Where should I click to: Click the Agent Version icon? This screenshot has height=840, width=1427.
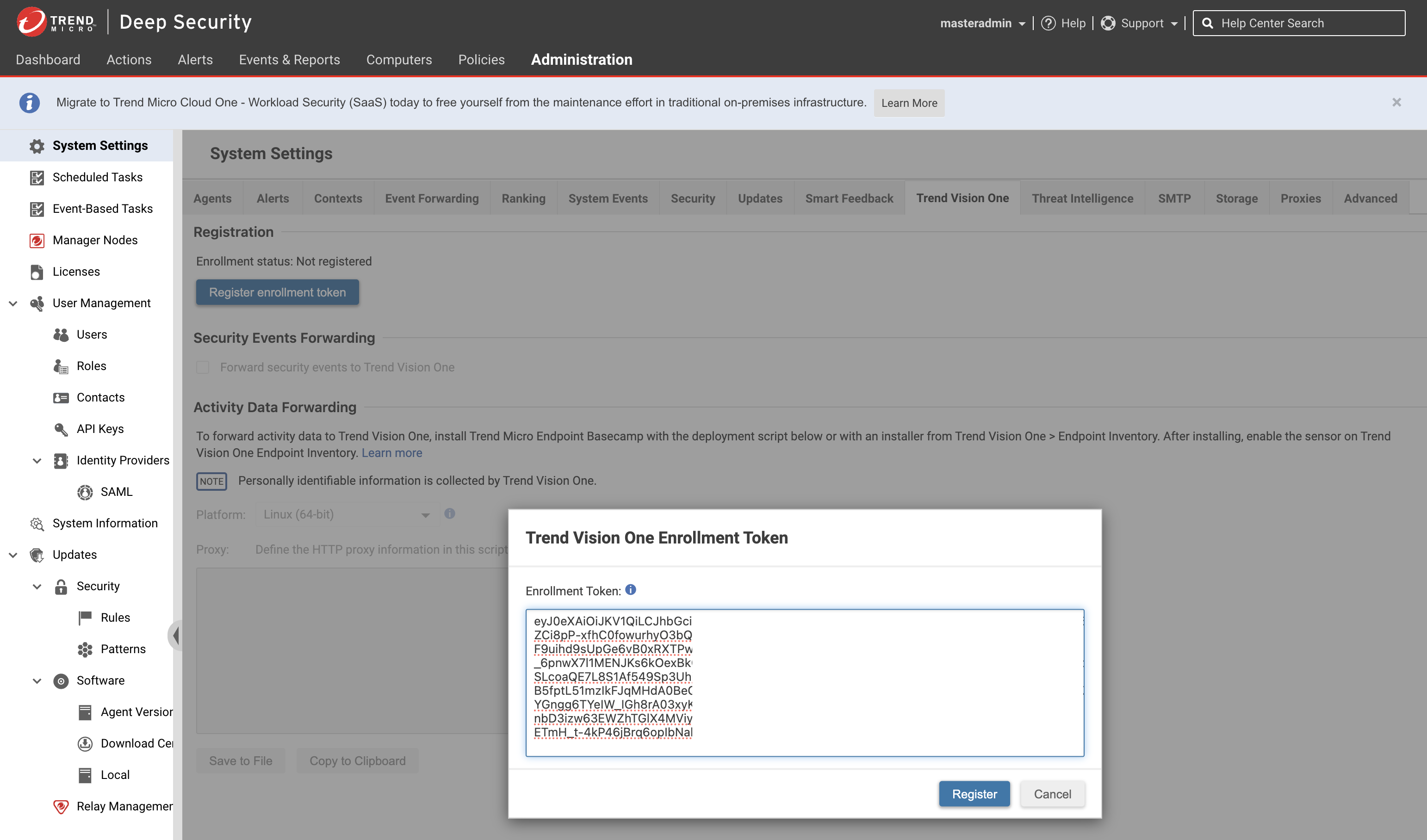pyautogui.click(x=85, y=712)
